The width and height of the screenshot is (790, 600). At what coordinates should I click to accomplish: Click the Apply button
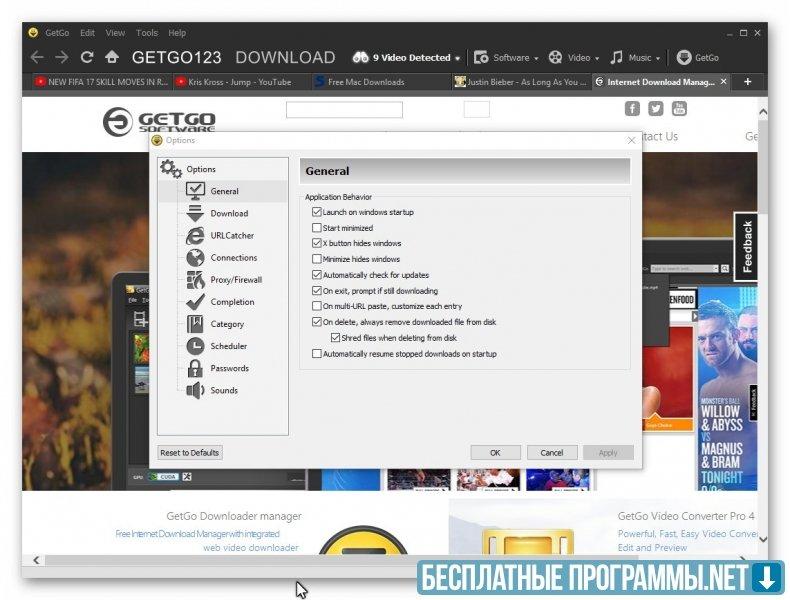(608, 452)
